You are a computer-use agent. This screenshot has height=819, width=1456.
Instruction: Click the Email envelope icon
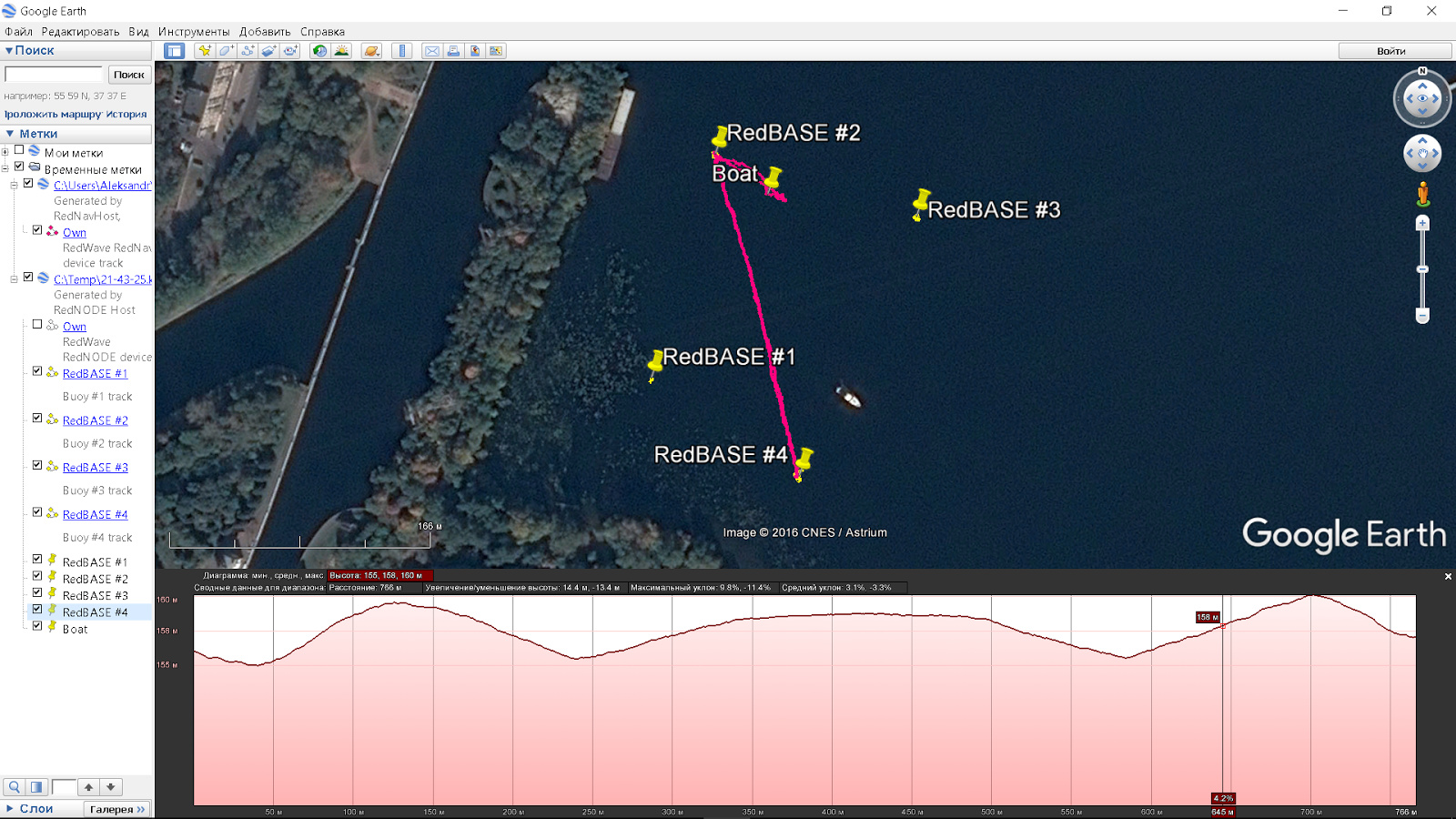click(432, 51)
